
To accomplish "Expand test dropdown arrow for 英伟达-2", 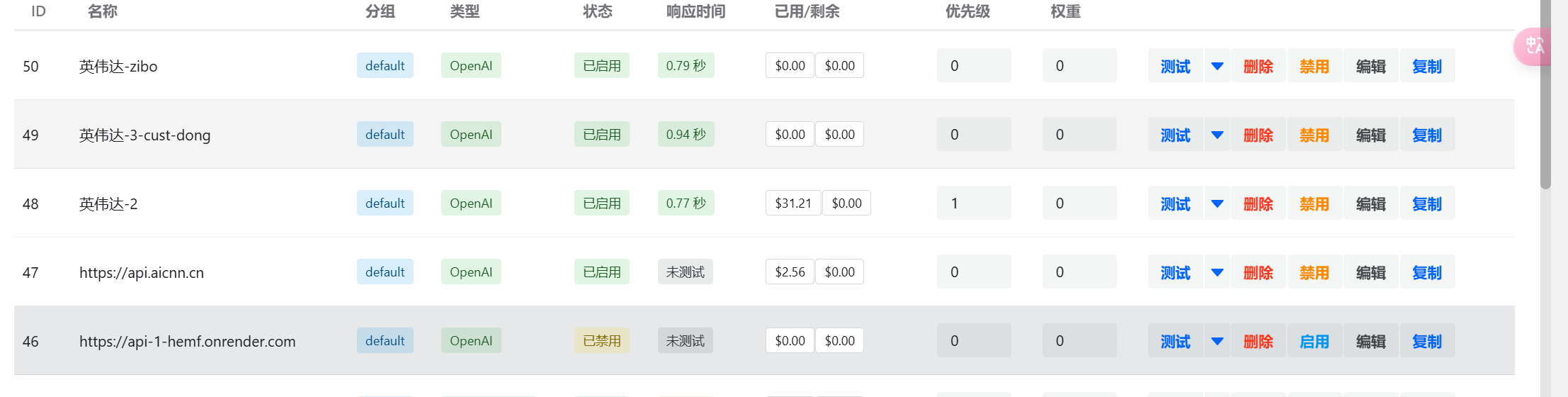I will (1217, 203).
